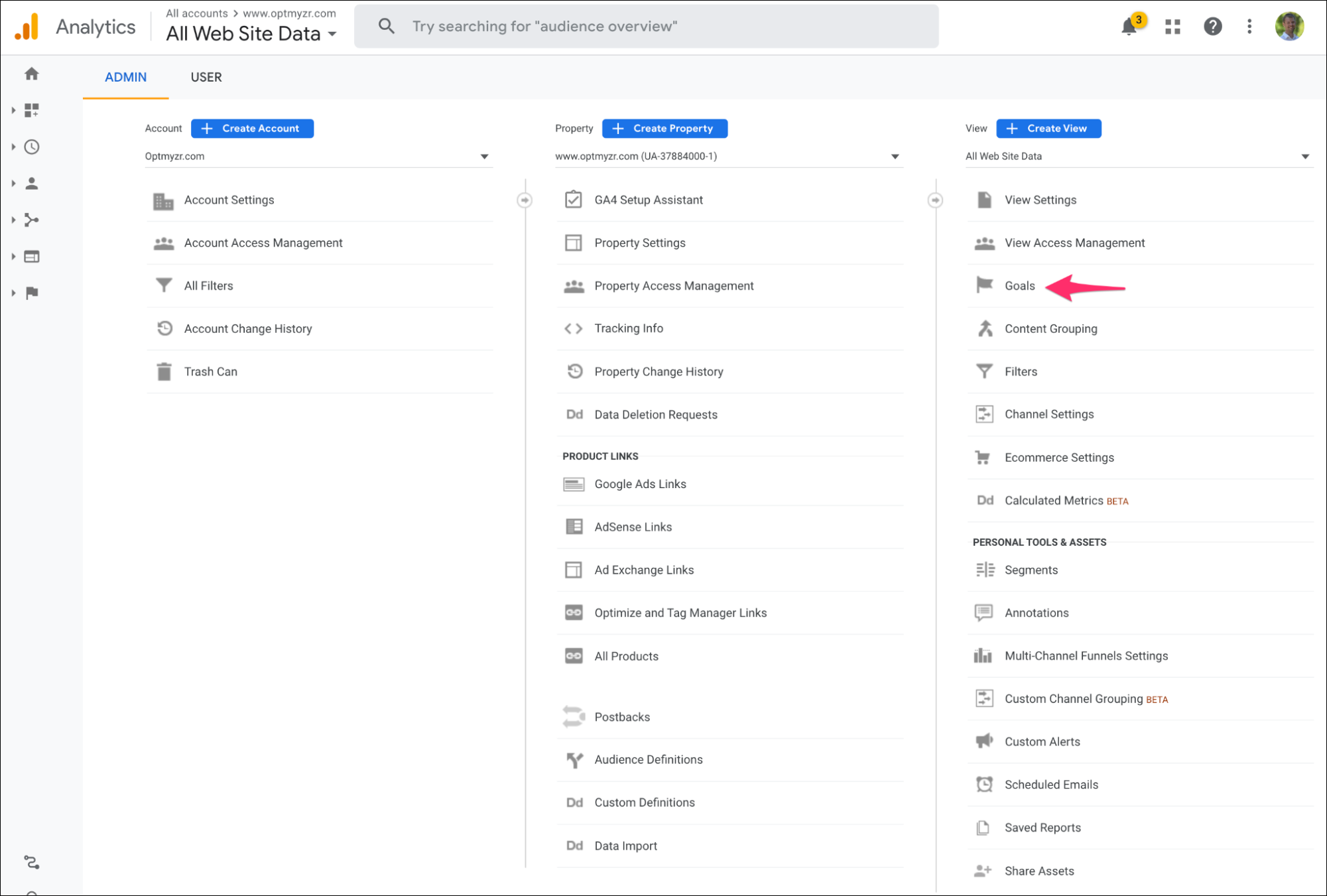
Task: Go to Home via sidebar house icon
Action: [x=31, y=74]
